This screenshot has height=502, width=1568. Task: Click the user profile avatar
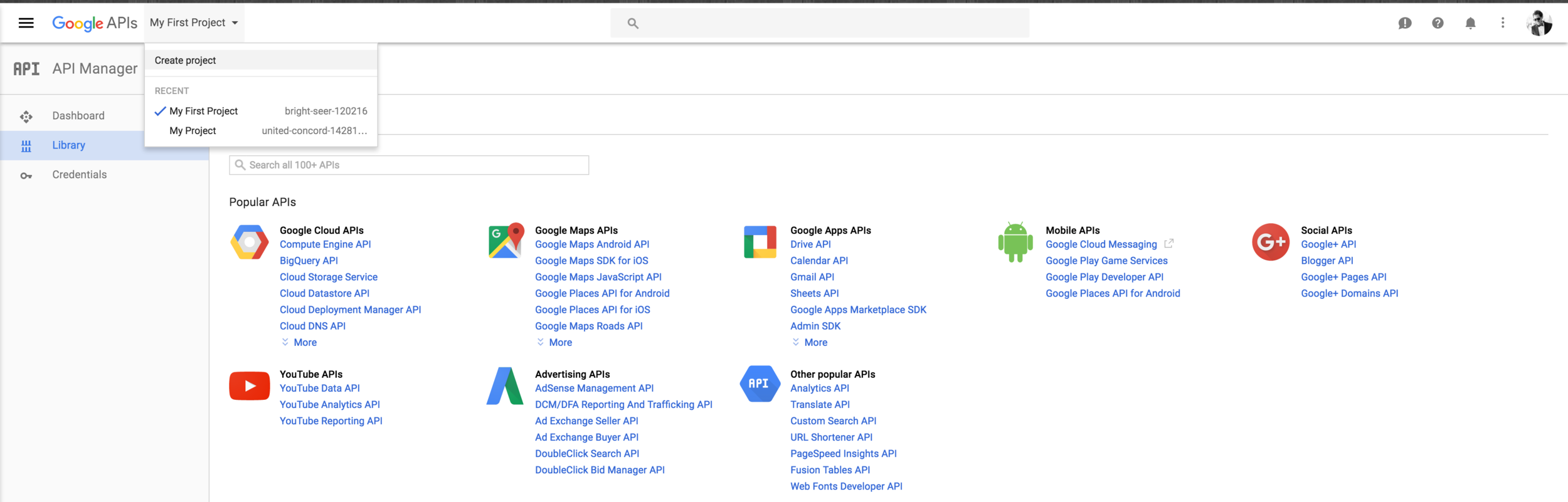(1539, 23)
